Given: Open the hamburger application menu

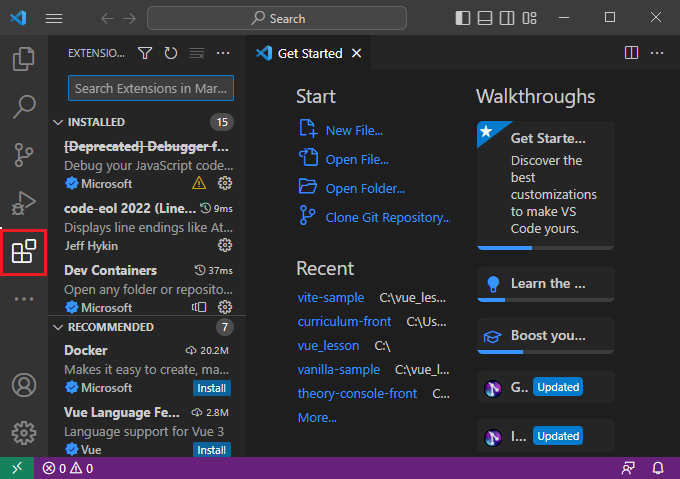Looking at the screenshot, I should tap(54, 18).
